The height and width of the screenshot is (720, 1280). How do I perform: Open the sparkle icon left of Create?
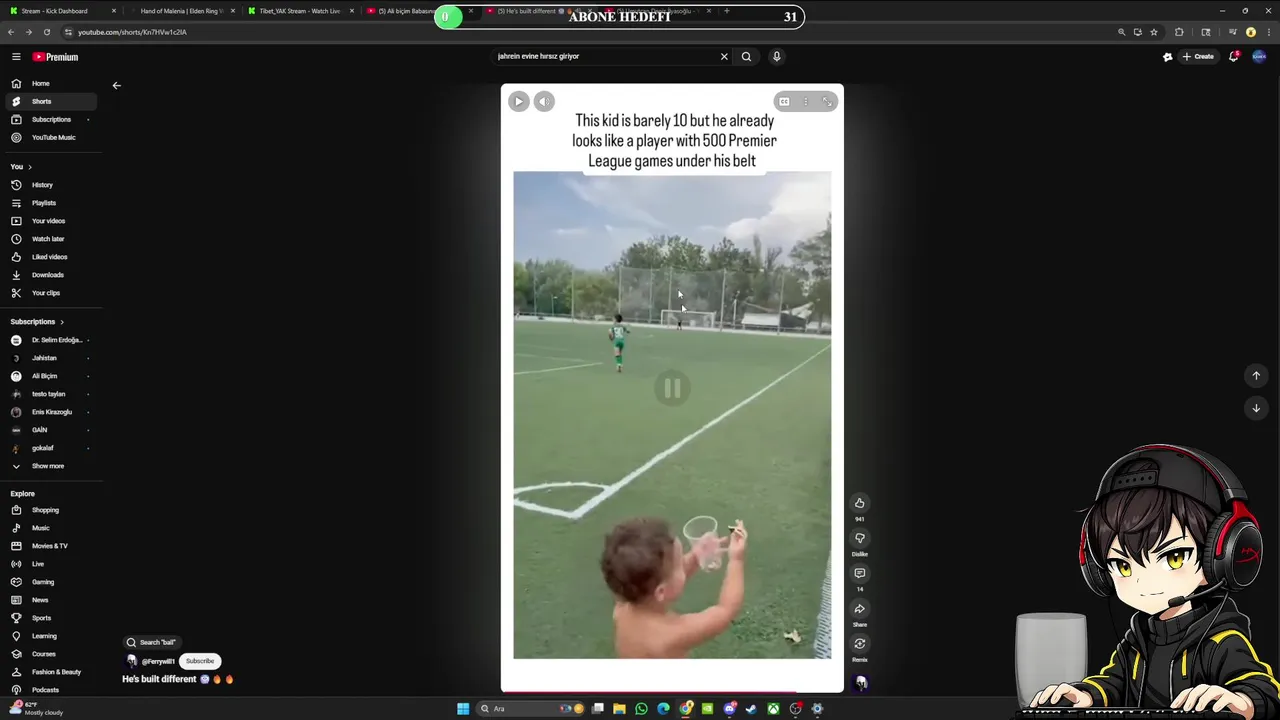tap(1167, 57)
